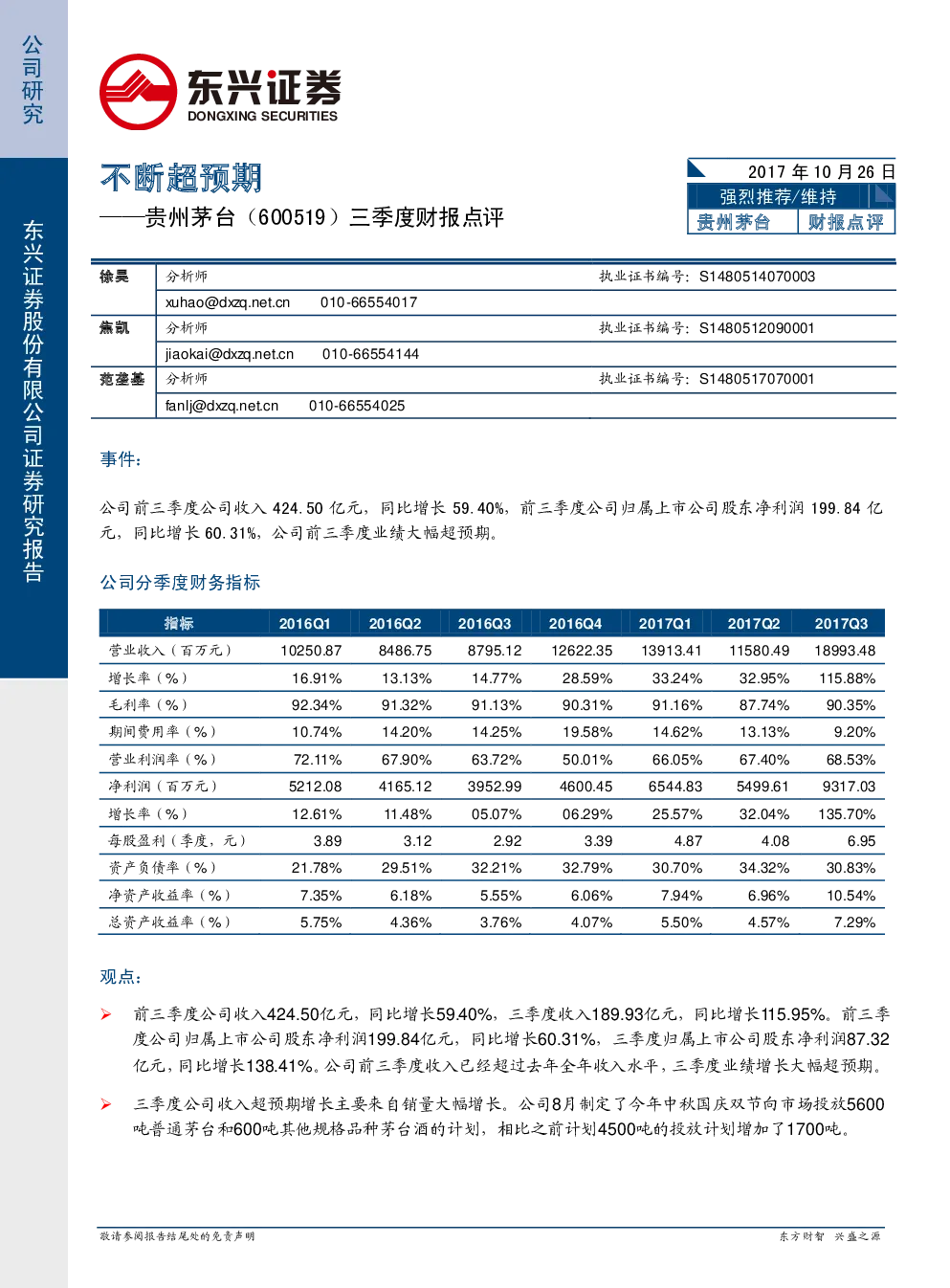Click the xuhao@dxzq.net.cn email address

pos(228,302)
